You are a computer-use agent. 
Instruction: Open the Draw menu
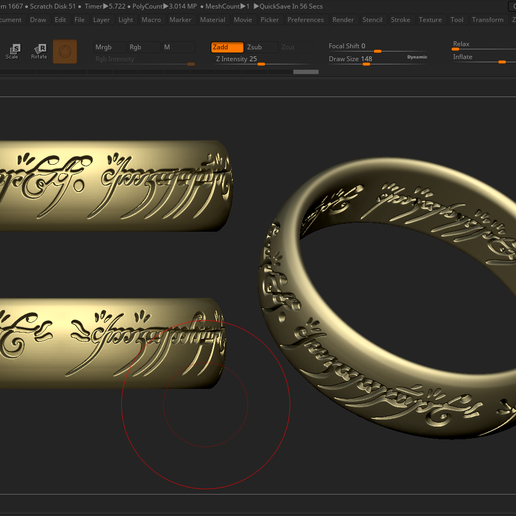(x=38, y=20)
